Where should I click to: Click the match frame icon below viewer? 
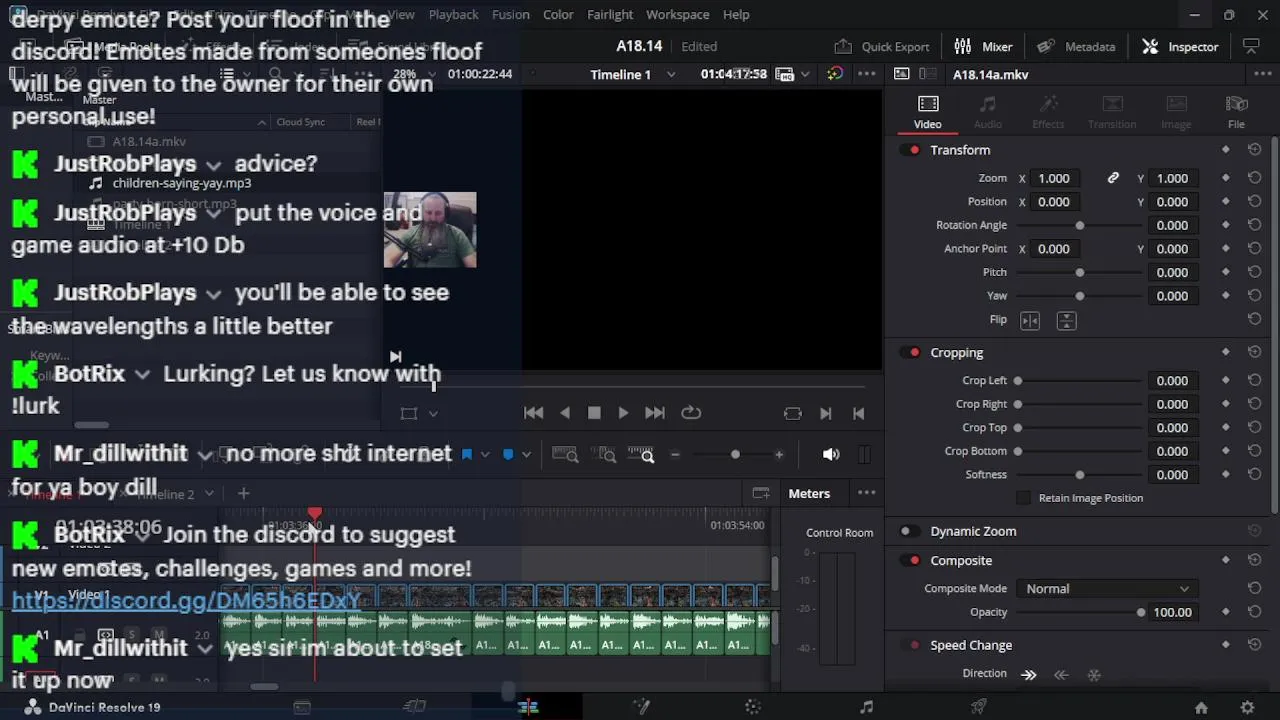[793, 413]
